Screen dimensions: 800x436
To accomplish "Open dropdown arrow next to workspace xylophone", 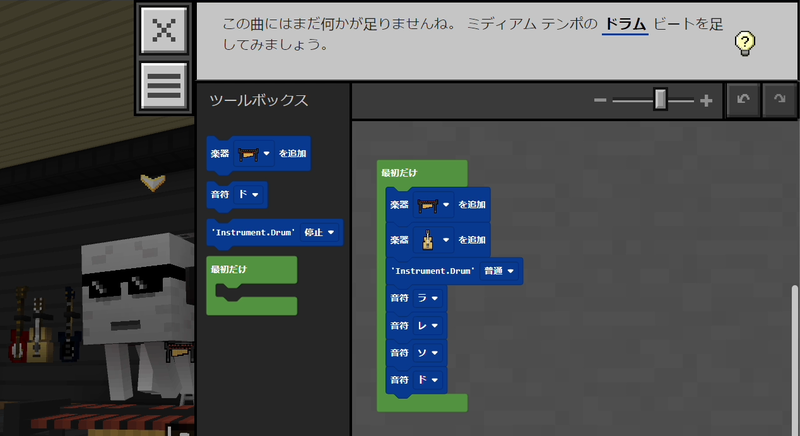I will coord(445,205).
